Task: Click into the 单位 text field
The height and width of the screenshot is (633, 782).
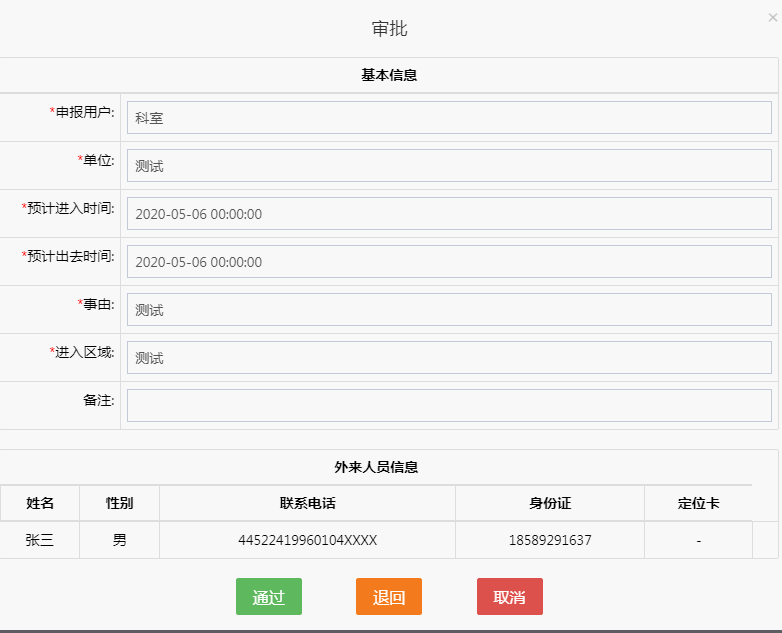Action: pos(448,166)
